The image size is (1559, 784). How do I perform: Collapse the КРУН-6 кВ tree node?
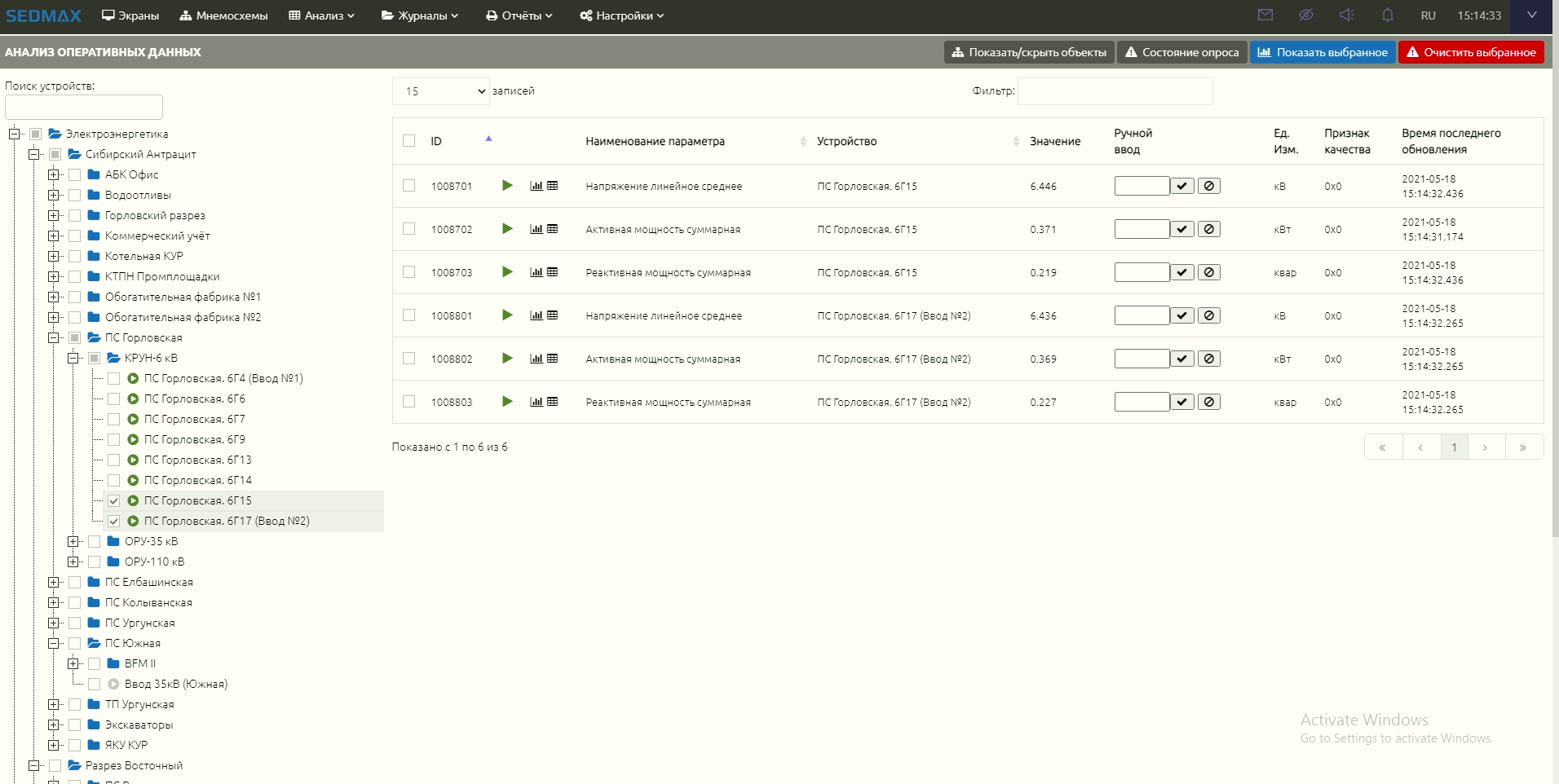pos(73,359)
